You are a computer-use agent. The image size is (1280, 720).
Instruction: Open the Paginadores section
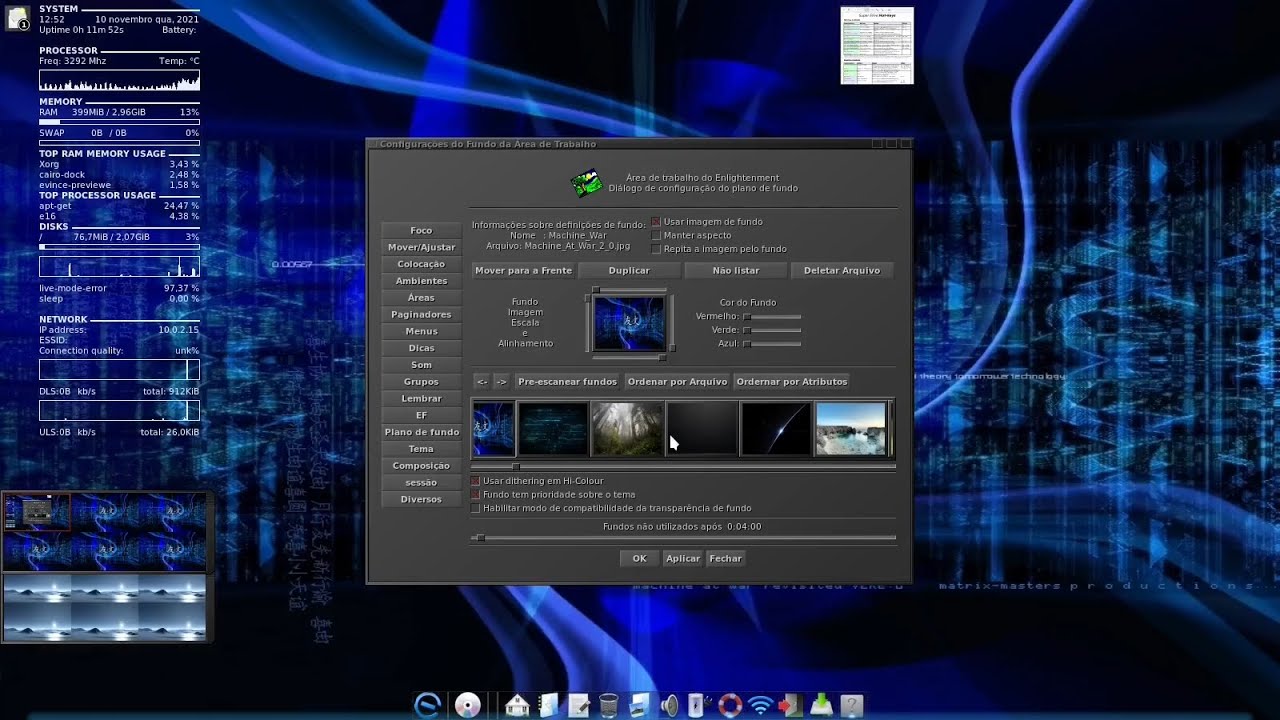pos(421,314)
